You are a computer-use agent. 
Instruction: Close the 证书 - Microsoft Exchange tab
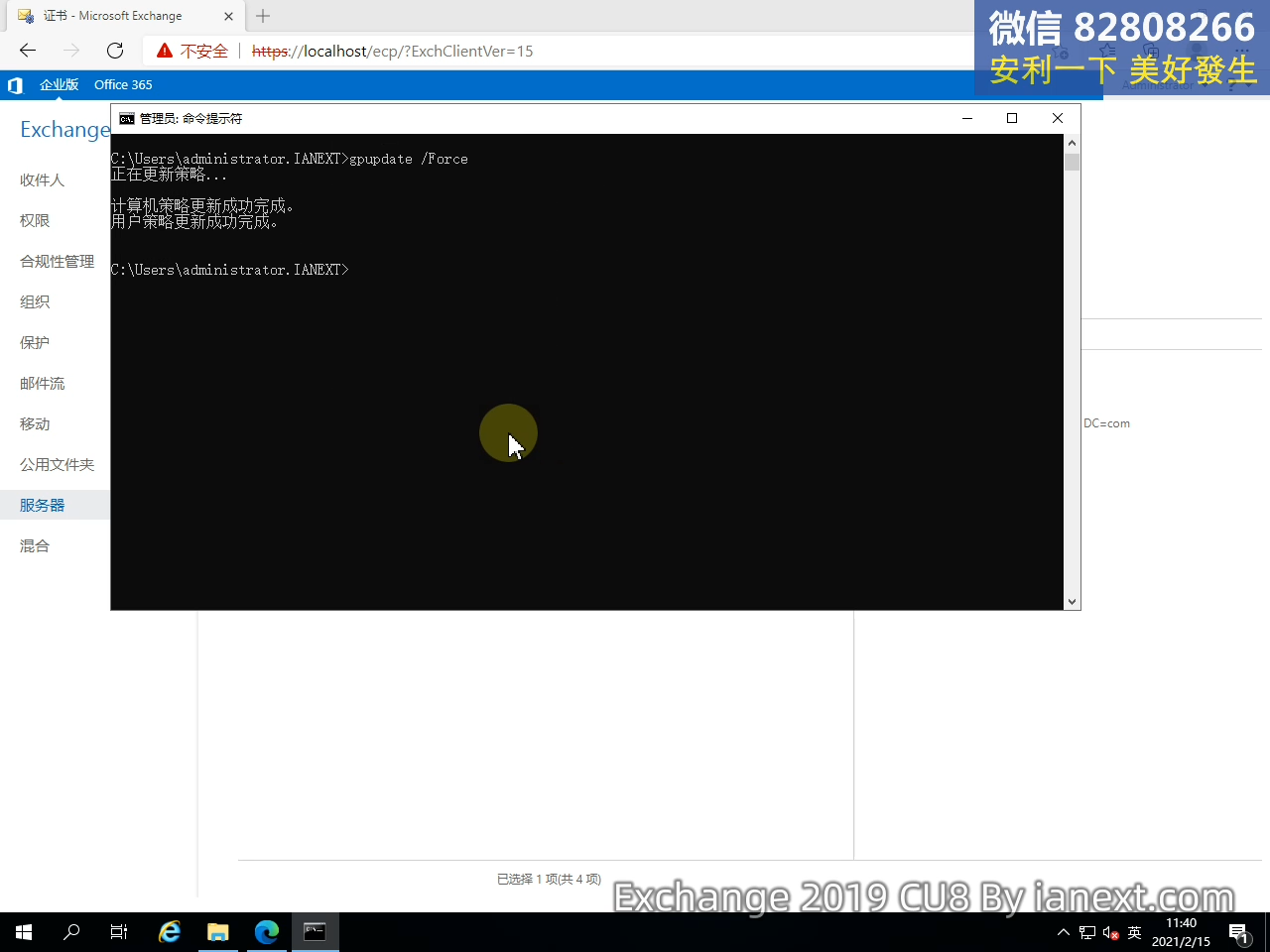pos(228,16)
